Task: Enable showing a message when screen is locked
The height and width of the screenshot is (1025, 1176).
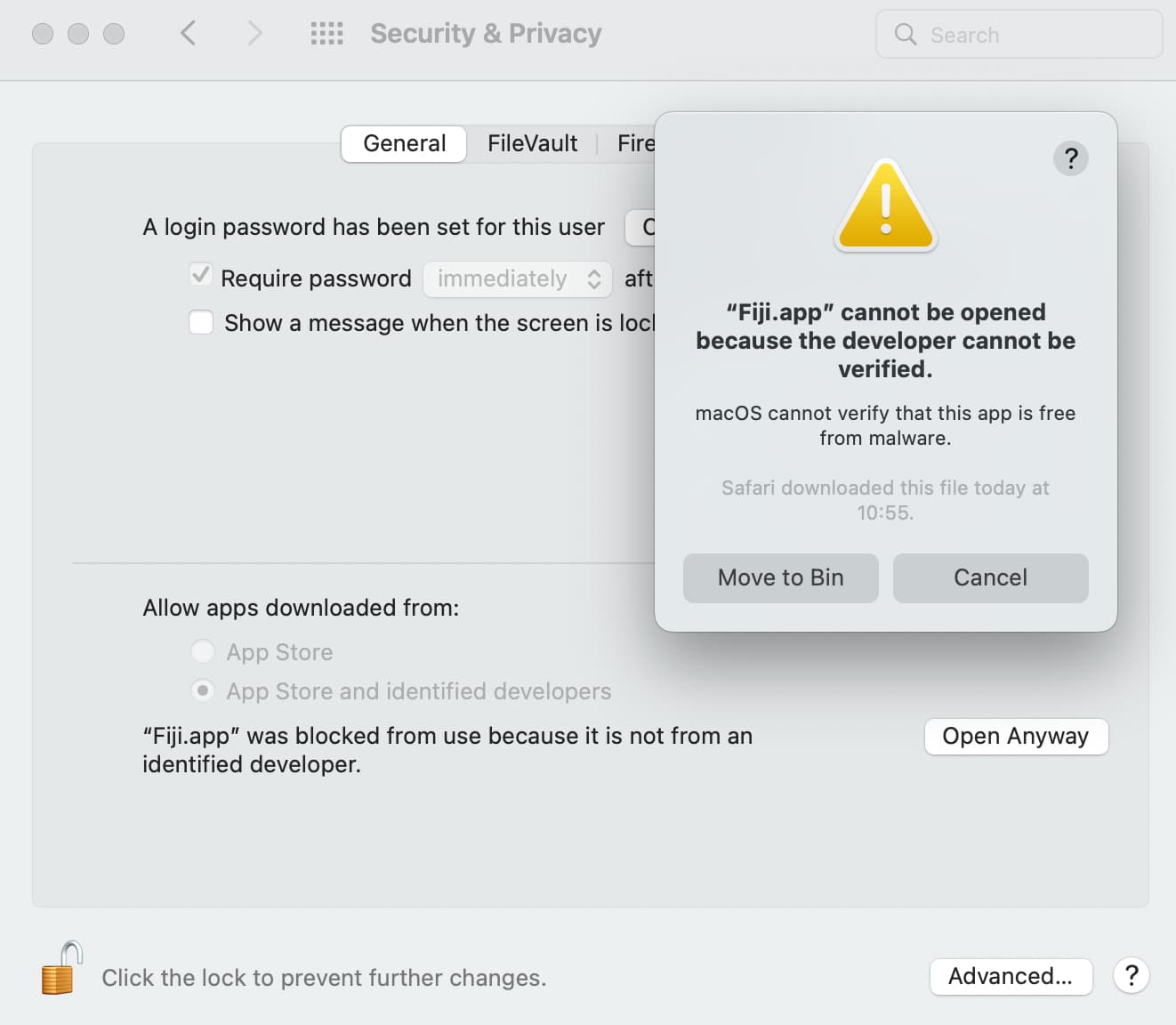Action: point(201,321)
